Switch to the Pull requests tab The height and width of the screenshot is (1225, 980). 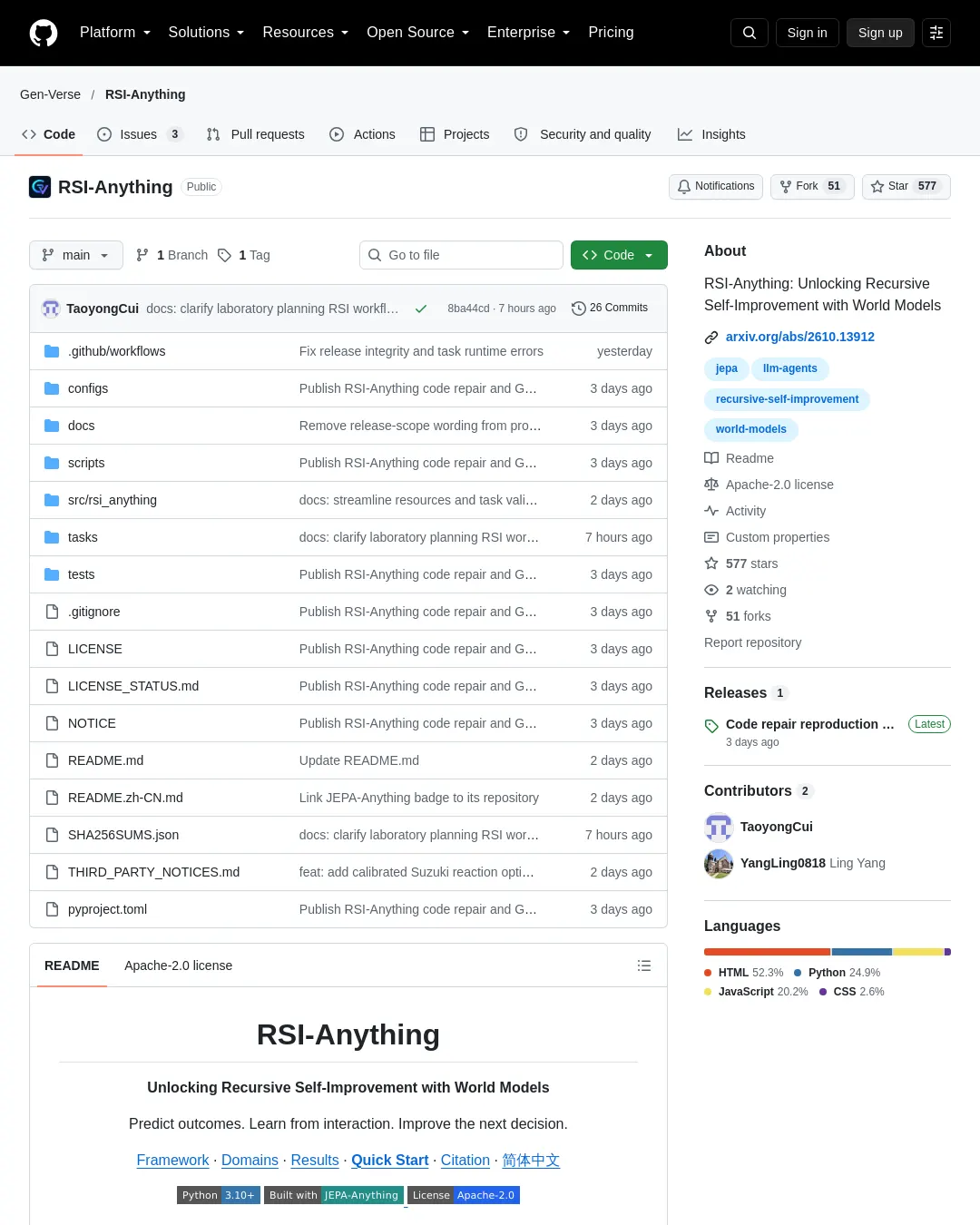(256, 134)
